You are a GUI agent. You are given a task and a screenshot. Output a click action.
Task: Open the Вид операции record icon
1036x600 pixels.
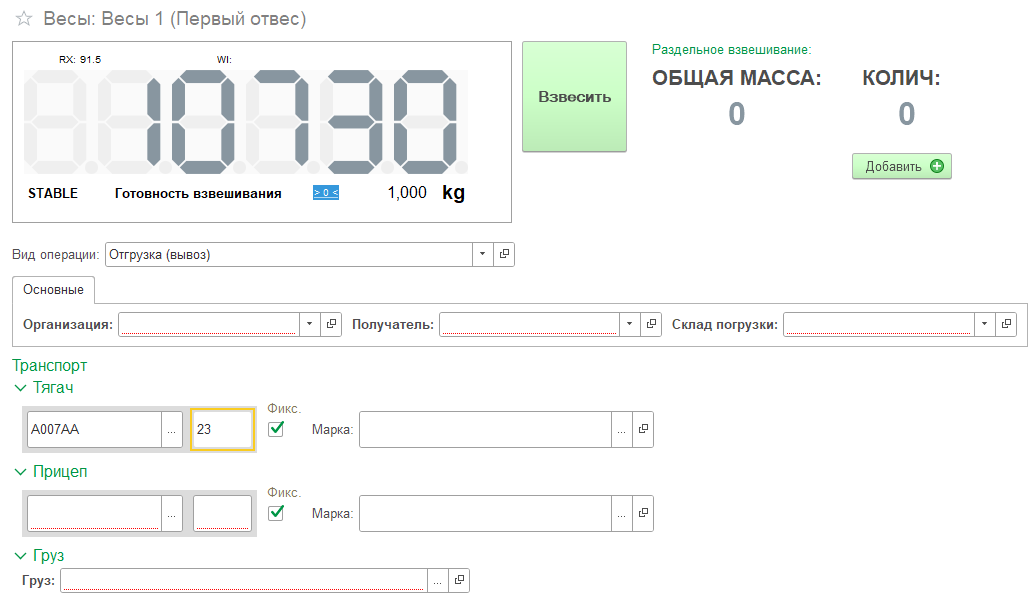(505, 255)
